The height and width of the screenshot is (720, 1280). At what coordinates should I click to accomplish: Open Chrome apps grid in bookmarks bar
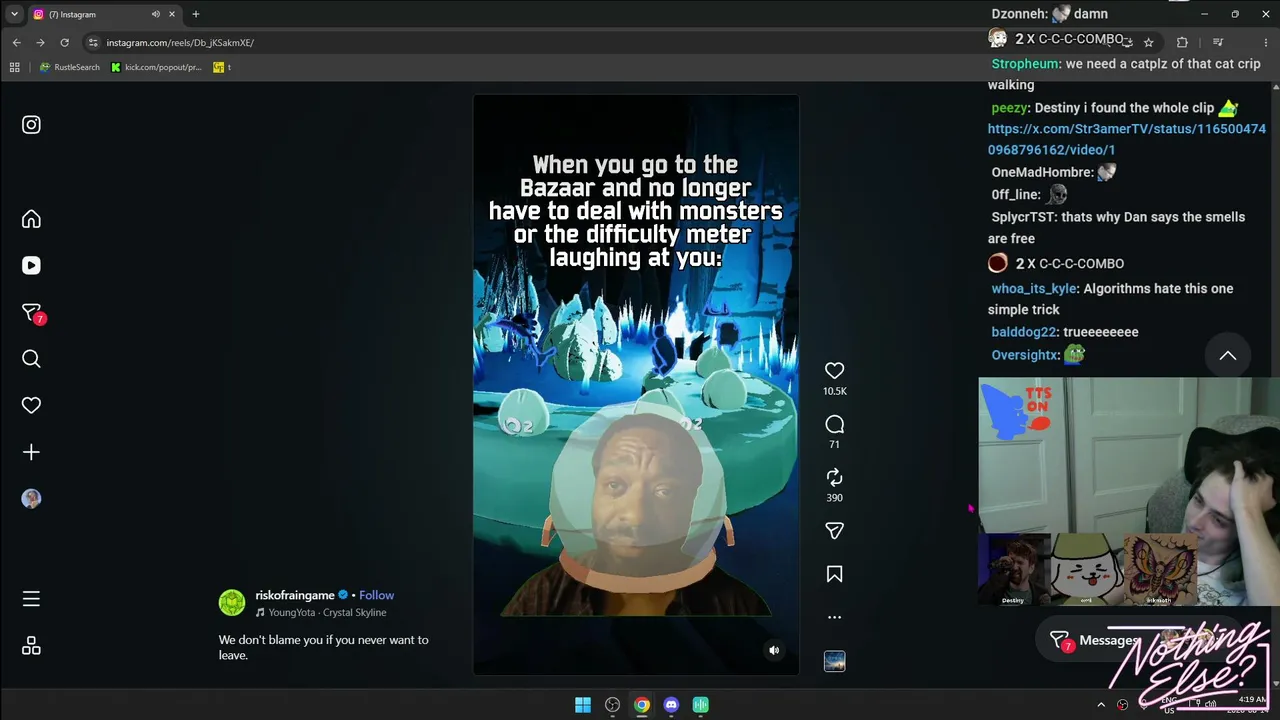pos(14,67)
